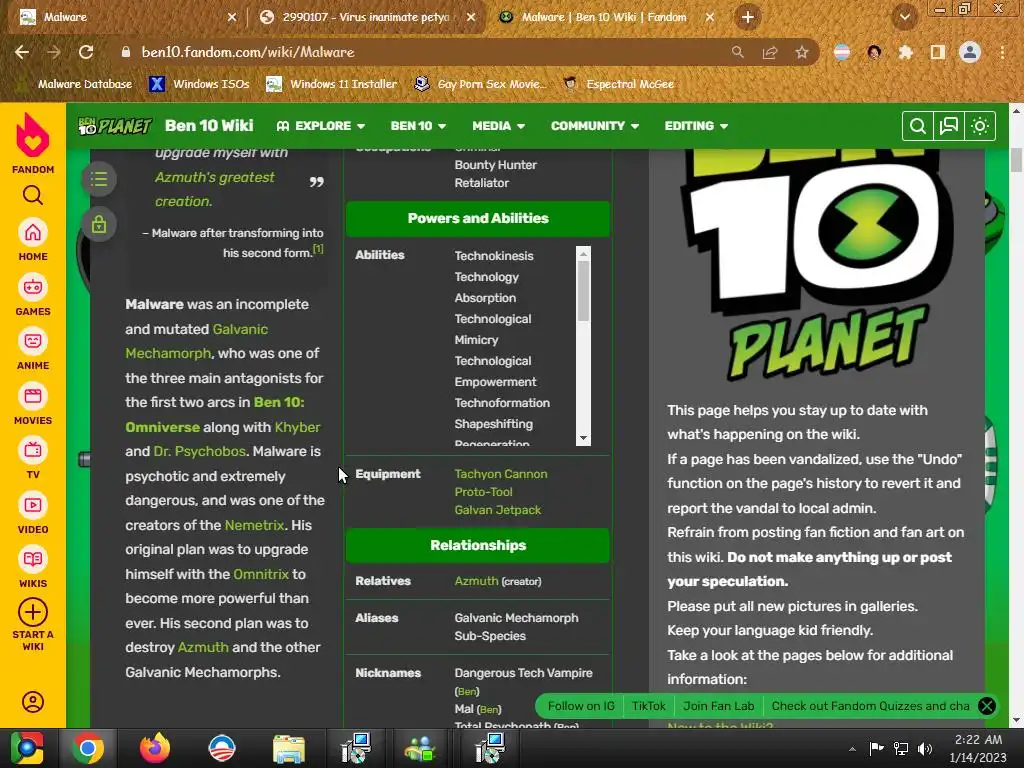The image size is (1024, 768).
Task: Open Chrome profile avatar icon
Action: pos(970,52)
